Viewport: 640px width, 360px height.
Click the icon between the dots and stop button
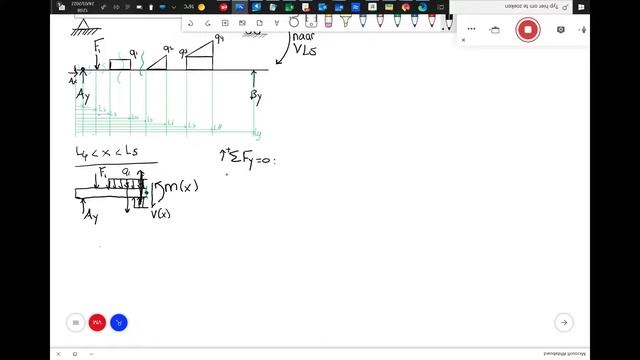click(x=495, y=29)
